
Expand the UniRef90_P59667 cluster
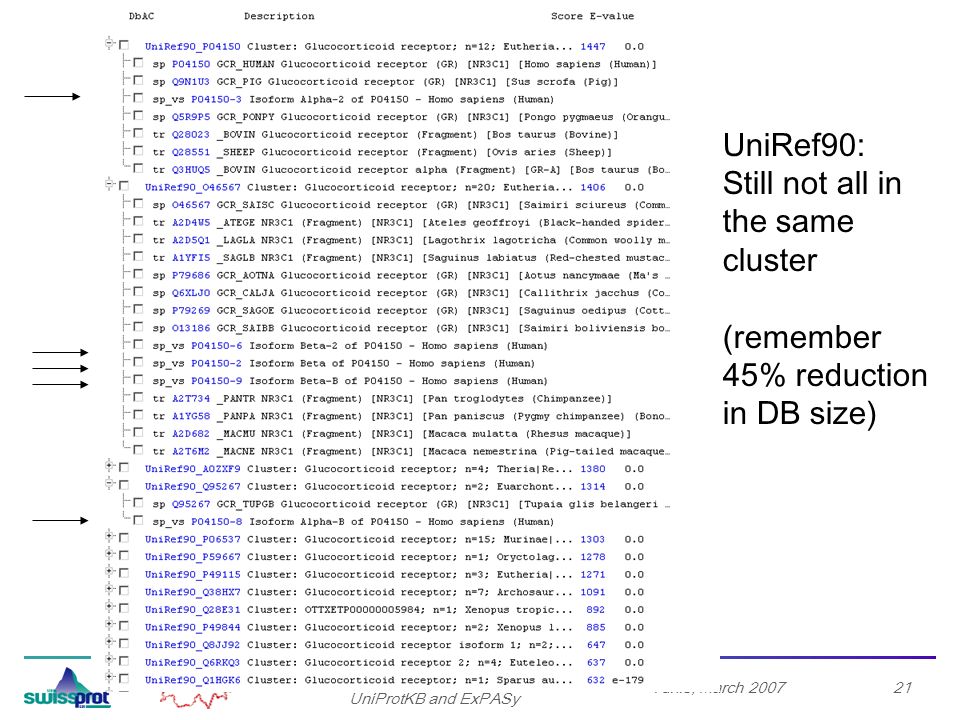coord(110,554)
